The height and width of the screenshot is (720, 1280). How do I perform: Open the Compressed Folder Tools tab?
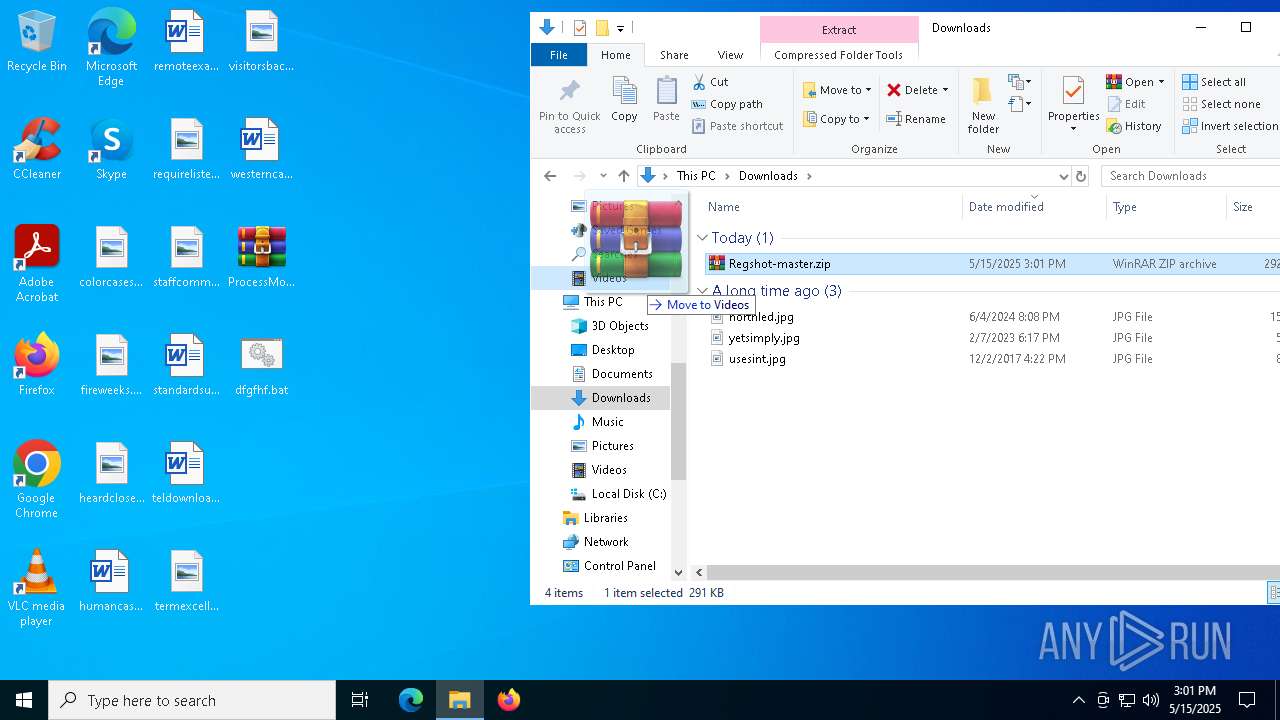click(838, 55)
